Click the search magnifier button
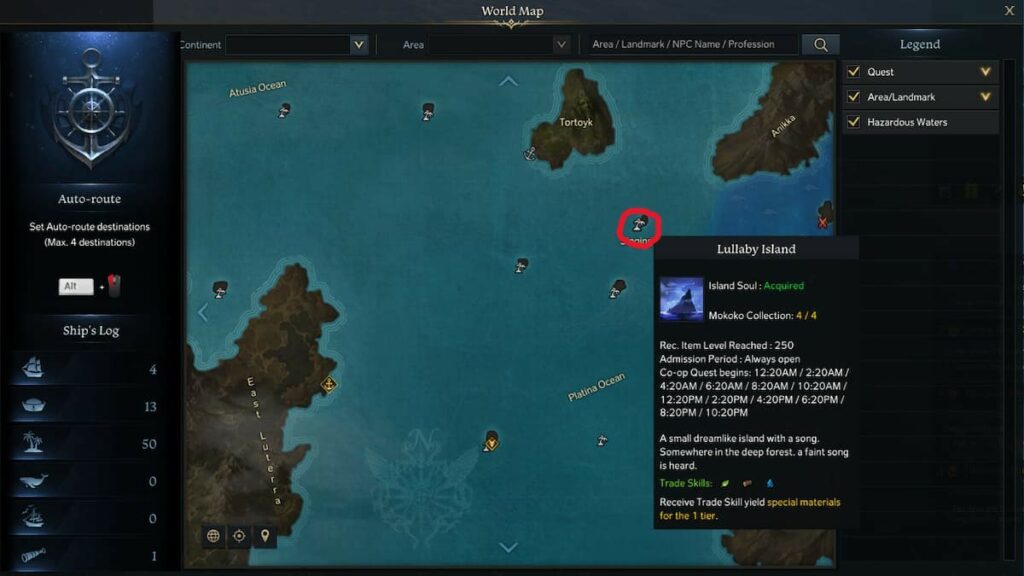Screen dimensions: 1024x576 (x=820, y=44)
